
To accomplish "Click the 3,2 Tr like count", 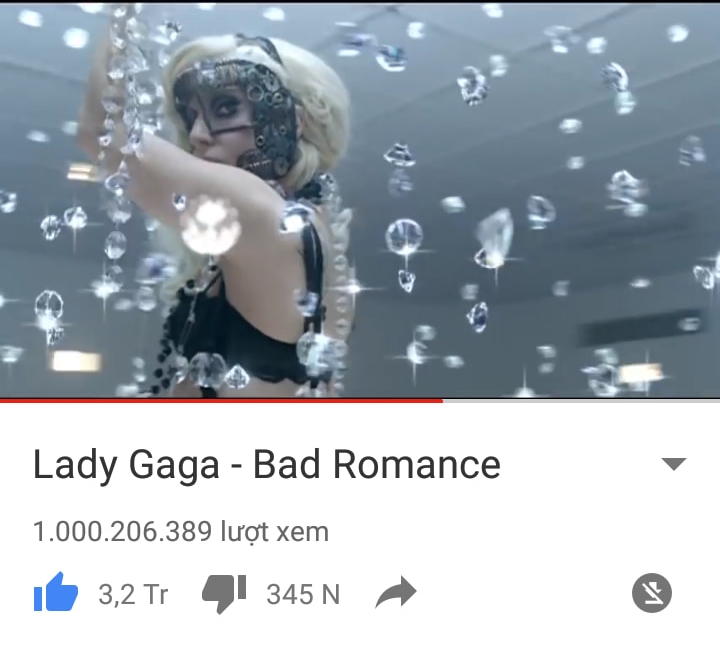I will pyautogui.click(x=133, y=594).
